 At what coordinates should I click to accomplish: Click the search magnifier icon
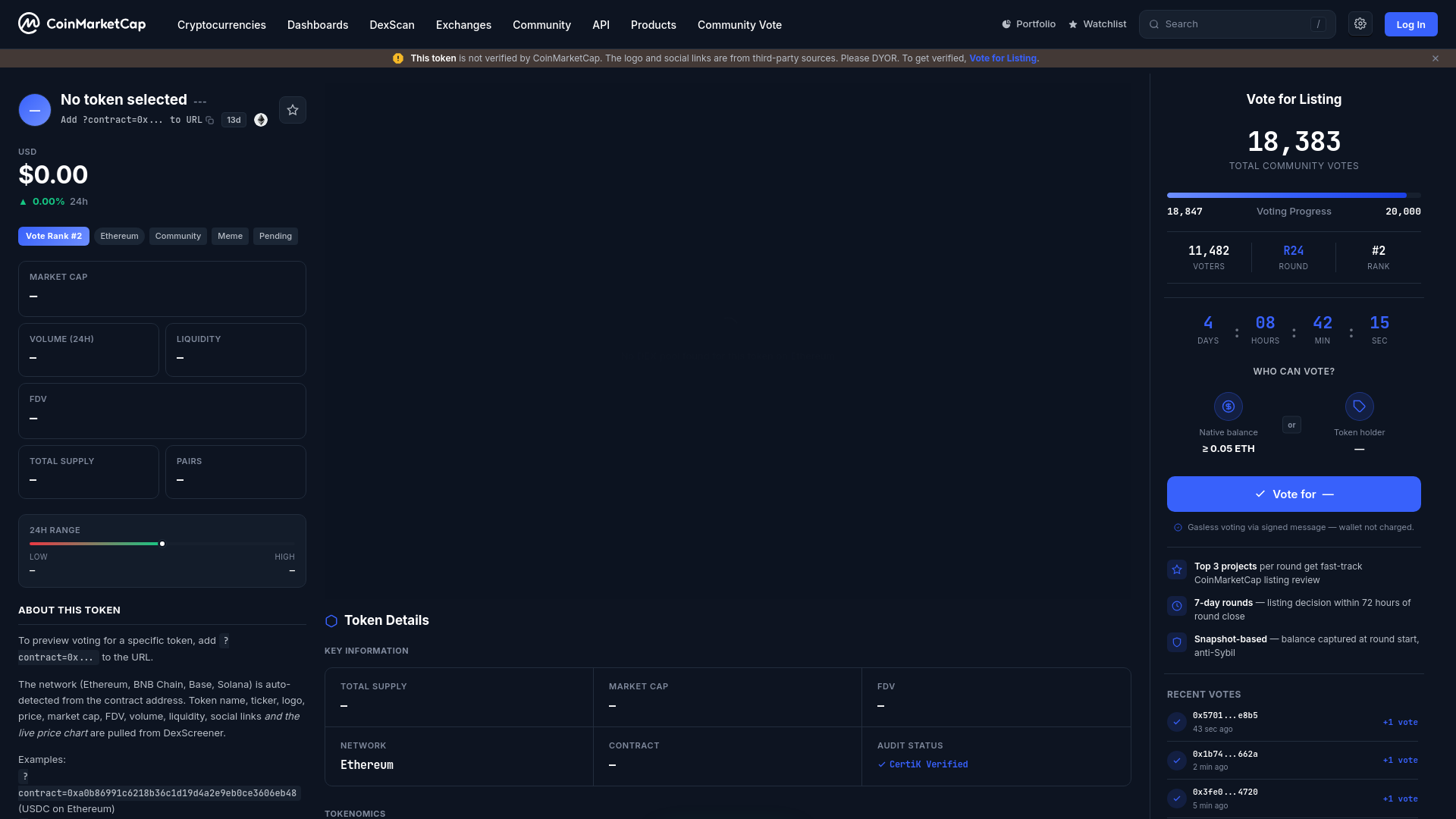coord(1154,24)
